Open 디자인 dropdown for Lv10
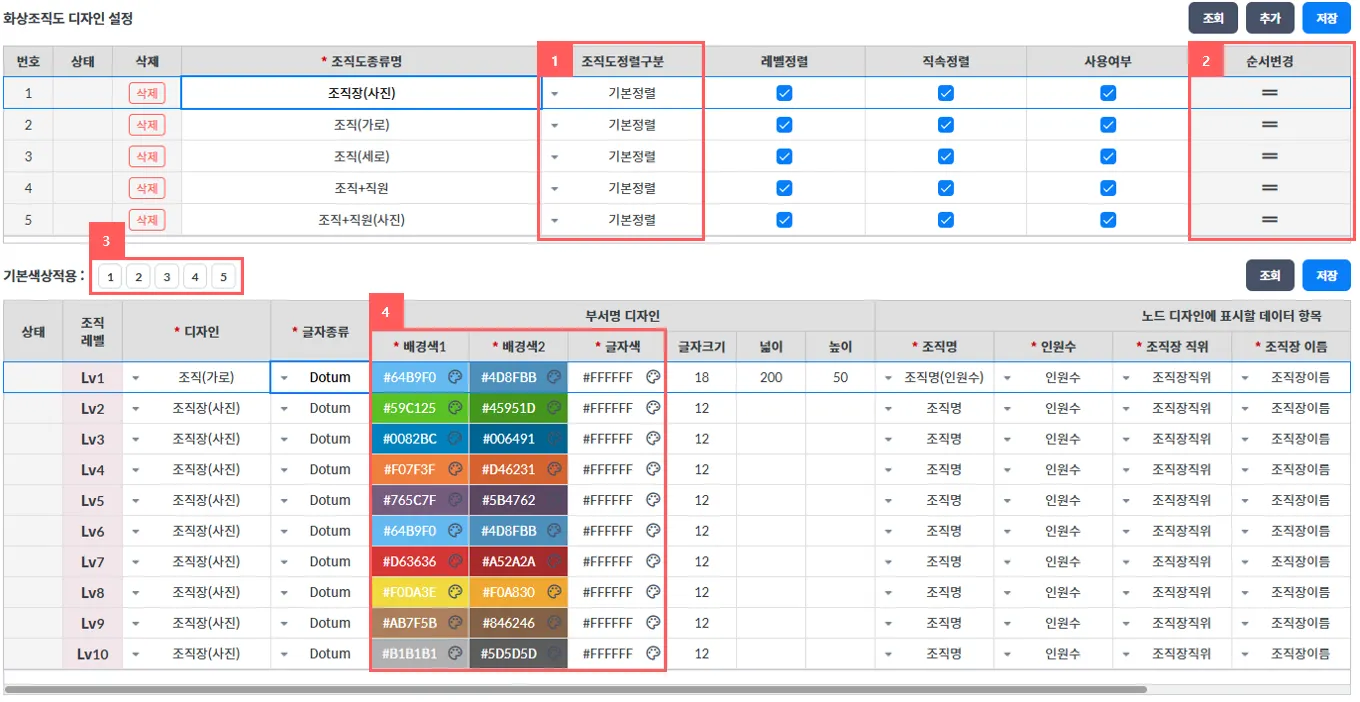 pyautogui.click(x=136, y=655)
